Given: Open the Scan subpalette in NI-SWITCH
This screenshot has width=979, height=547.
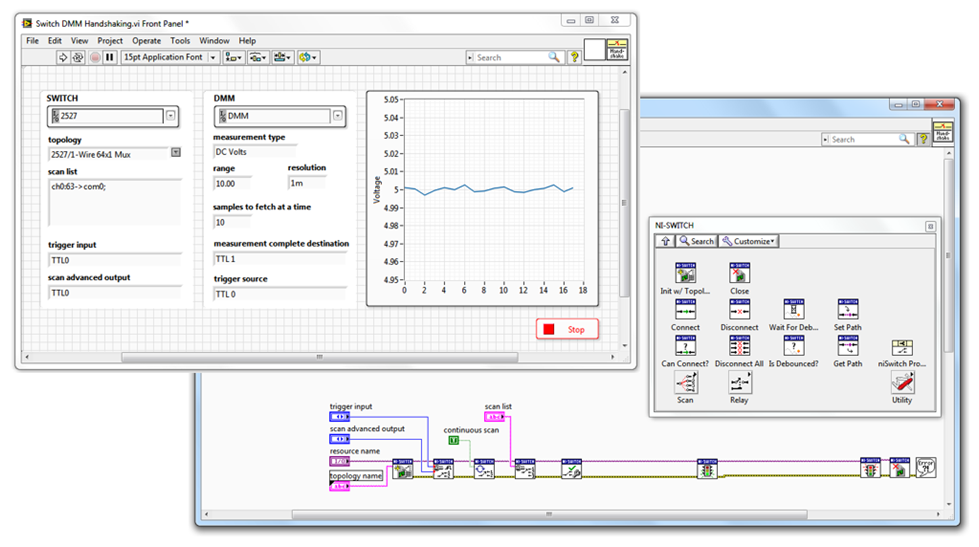Looking at the screenshot, I should (x=686, y=382).
